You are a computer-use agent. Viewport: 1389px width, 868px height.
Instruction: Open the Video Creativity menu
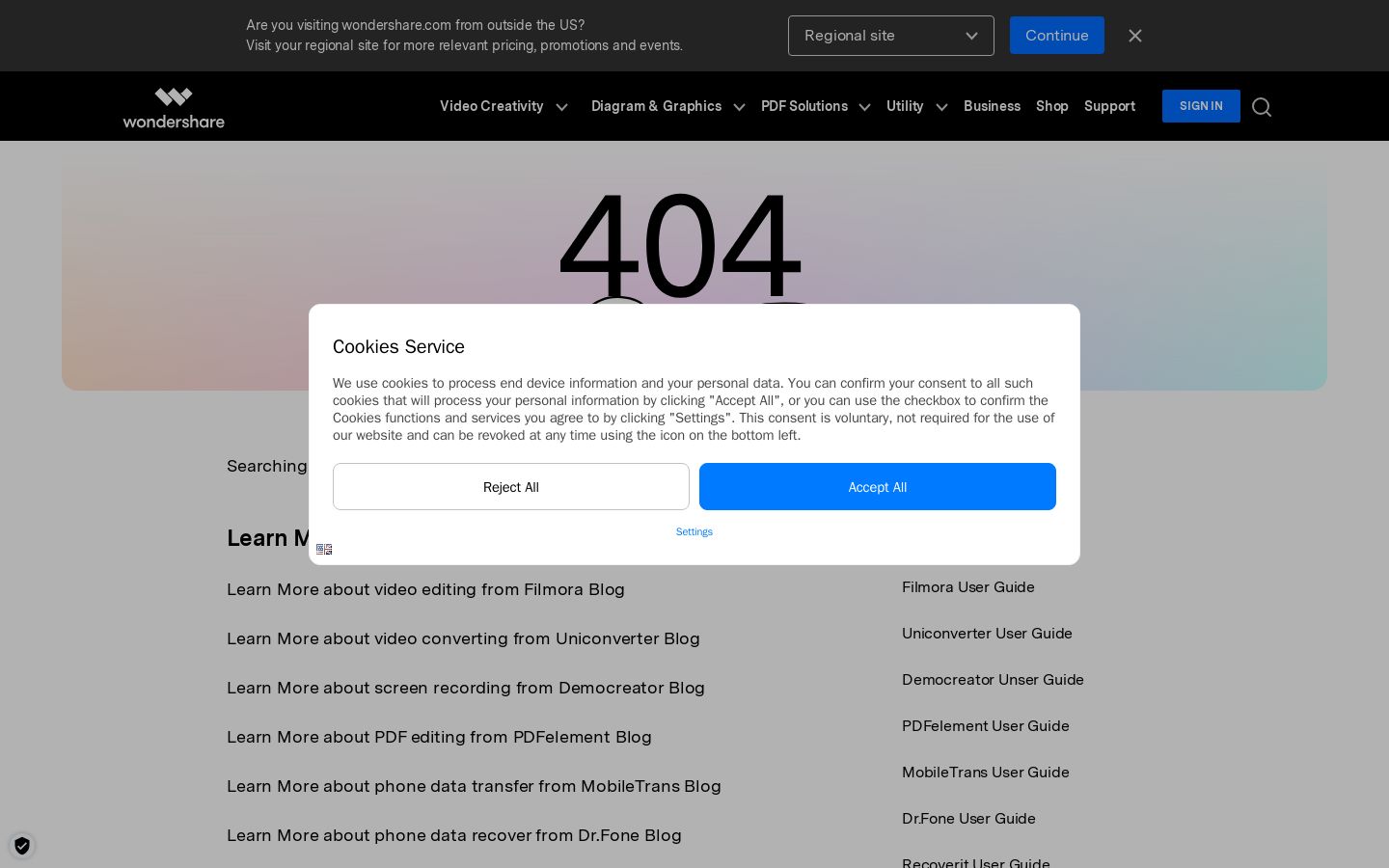coord(492,106)
